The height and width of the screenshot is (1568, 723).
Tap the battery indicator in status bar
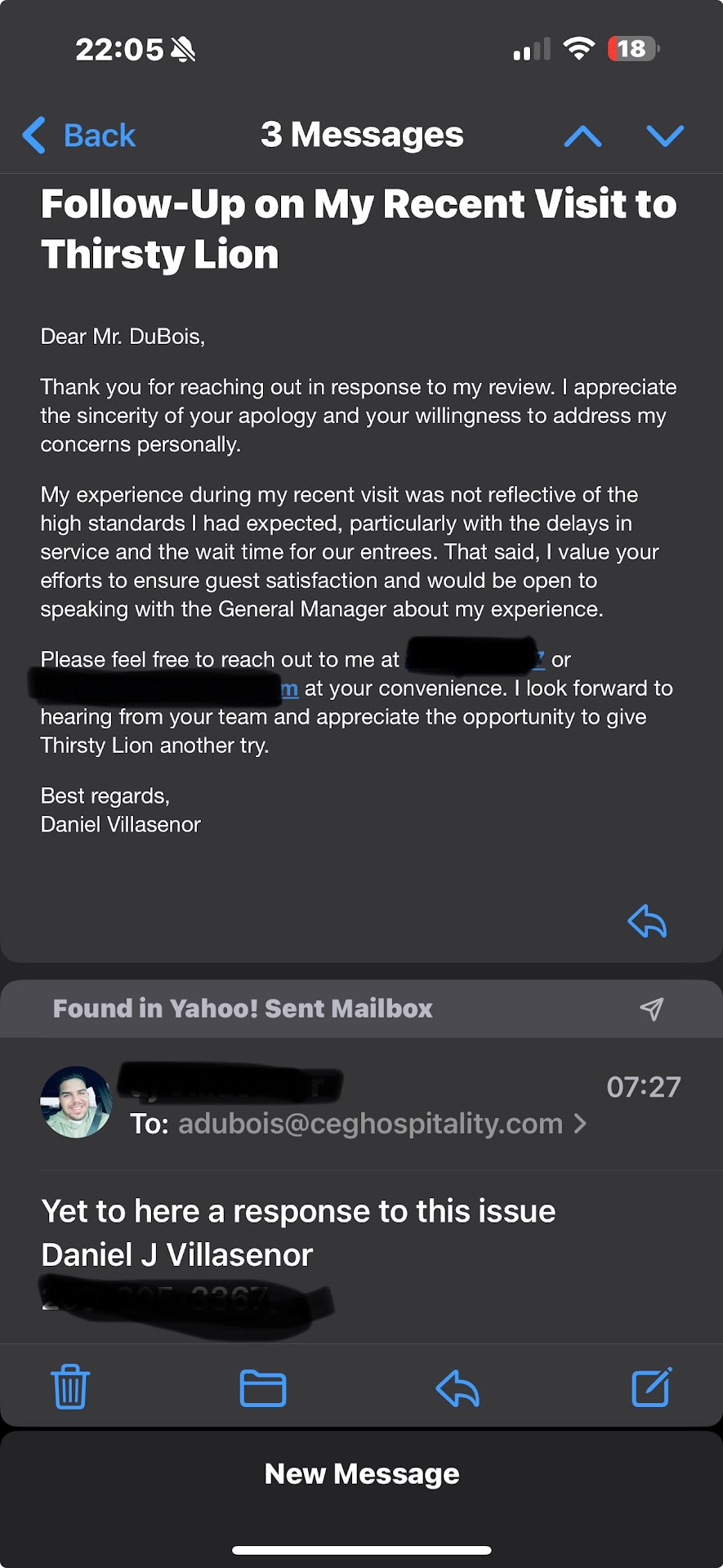pos(633,49)
